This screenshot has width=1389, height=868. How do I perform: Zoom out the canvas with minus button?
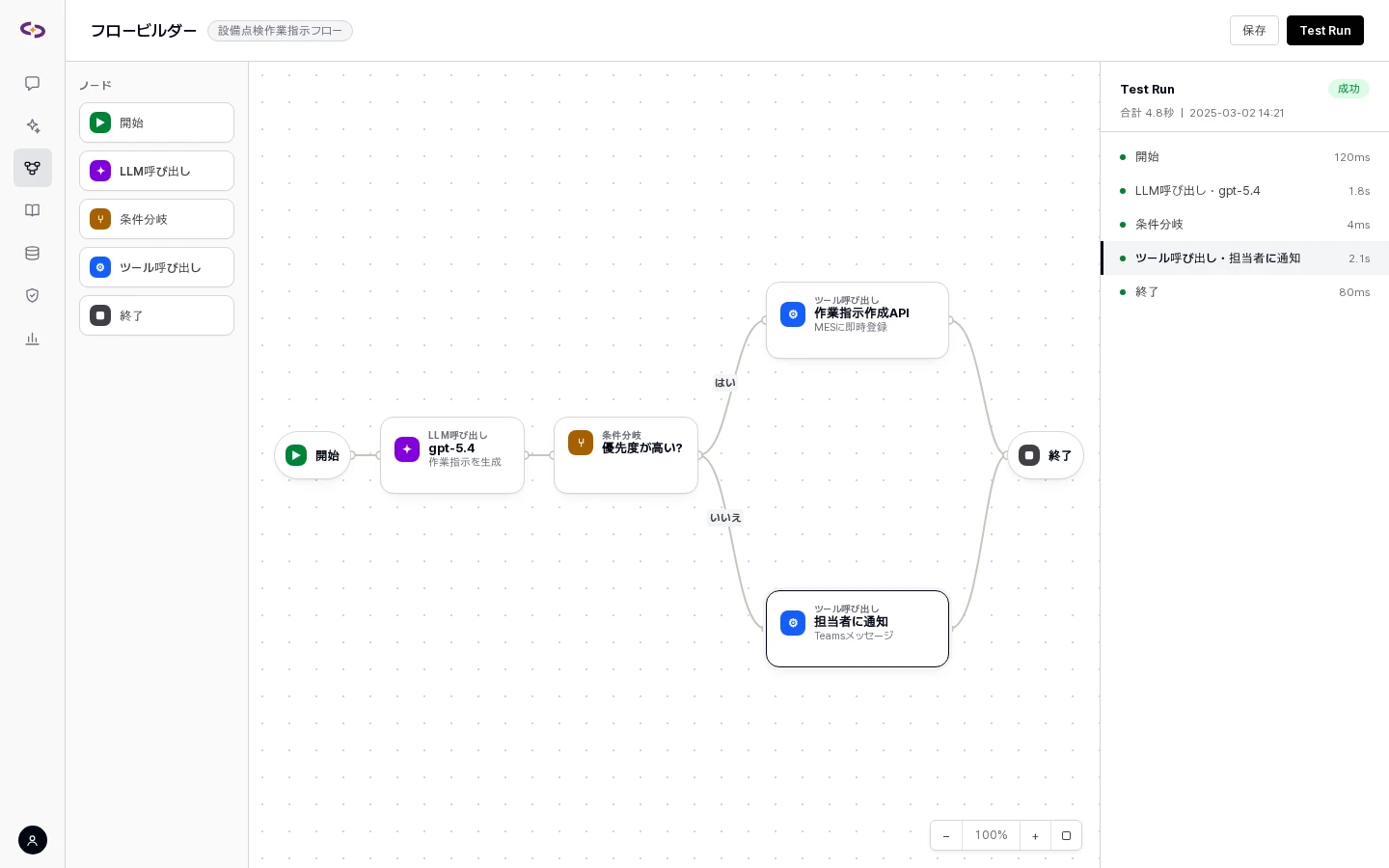pyautogui.click(x=946, y=835)
